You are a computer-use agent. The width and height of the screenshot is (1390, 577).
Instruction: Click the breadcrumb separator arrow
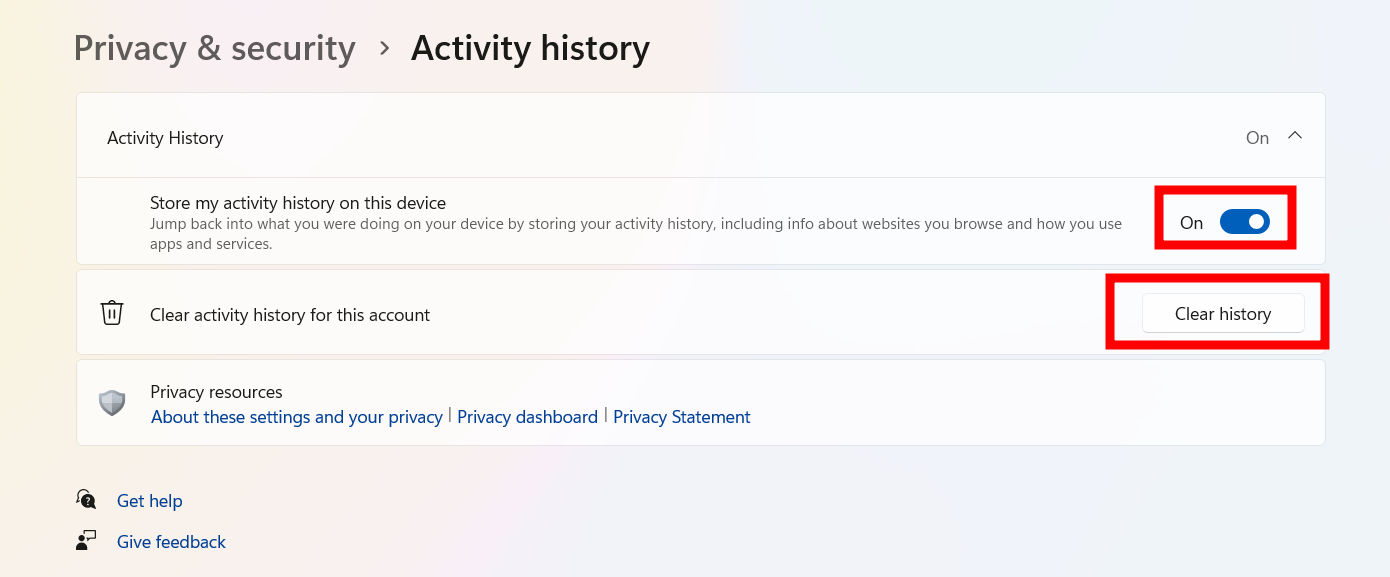coord(384,48)
